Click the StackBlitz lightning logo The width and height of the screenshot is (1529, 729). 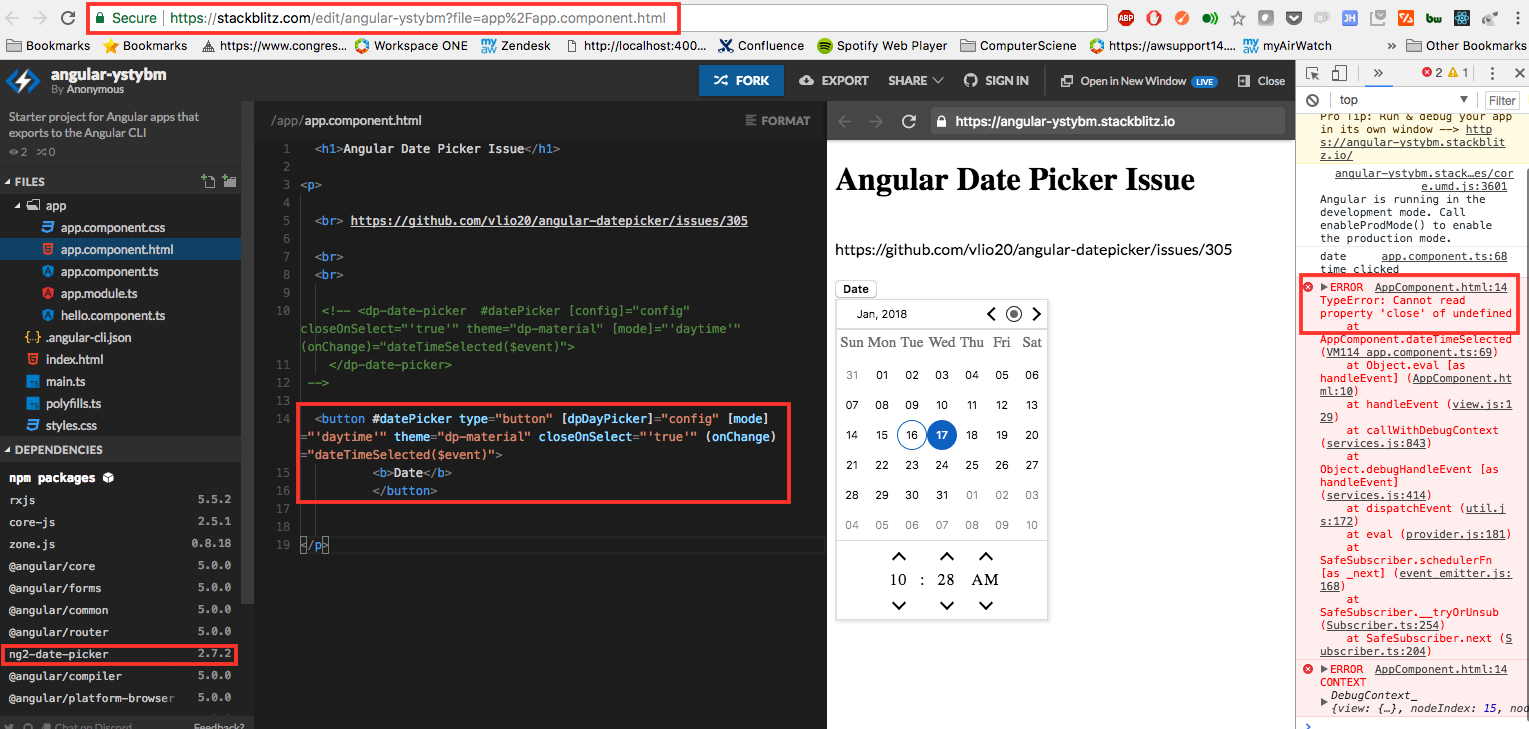[22, 81]
